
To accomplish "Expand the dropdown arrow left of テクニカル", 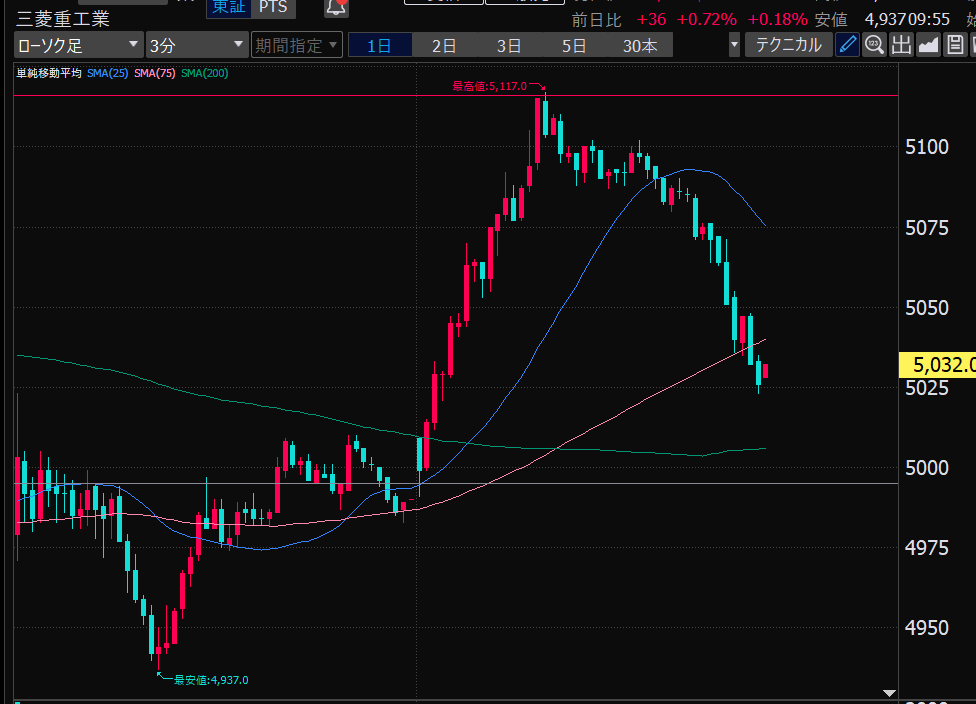I will point(735,45).
